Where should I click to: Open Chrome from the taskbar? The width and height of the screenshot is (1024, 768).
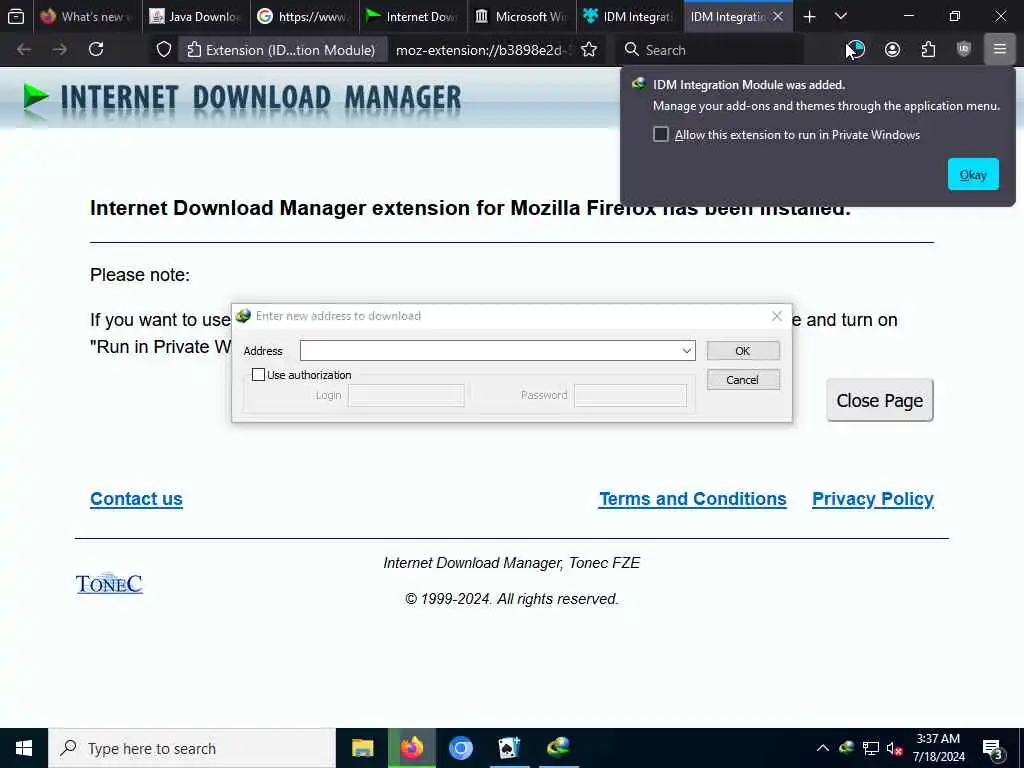click(x=460, y=748)
